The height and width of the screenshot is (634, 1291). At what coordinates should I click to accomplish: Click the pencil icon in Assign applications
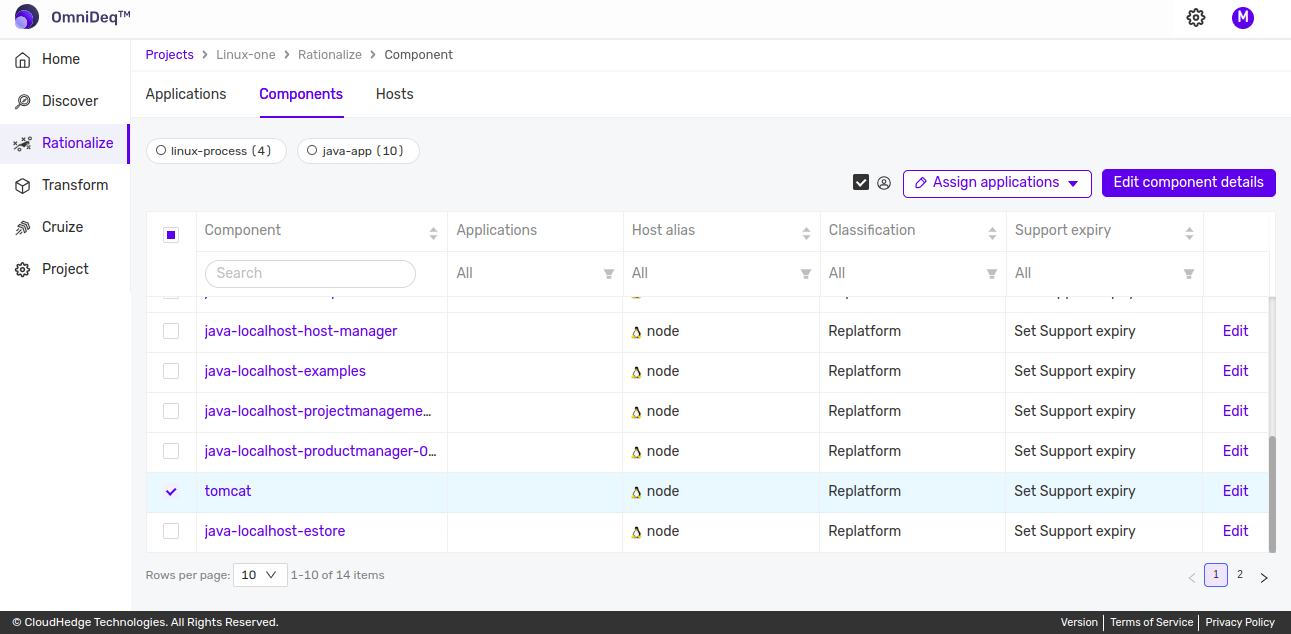click(x=921, y=183)
